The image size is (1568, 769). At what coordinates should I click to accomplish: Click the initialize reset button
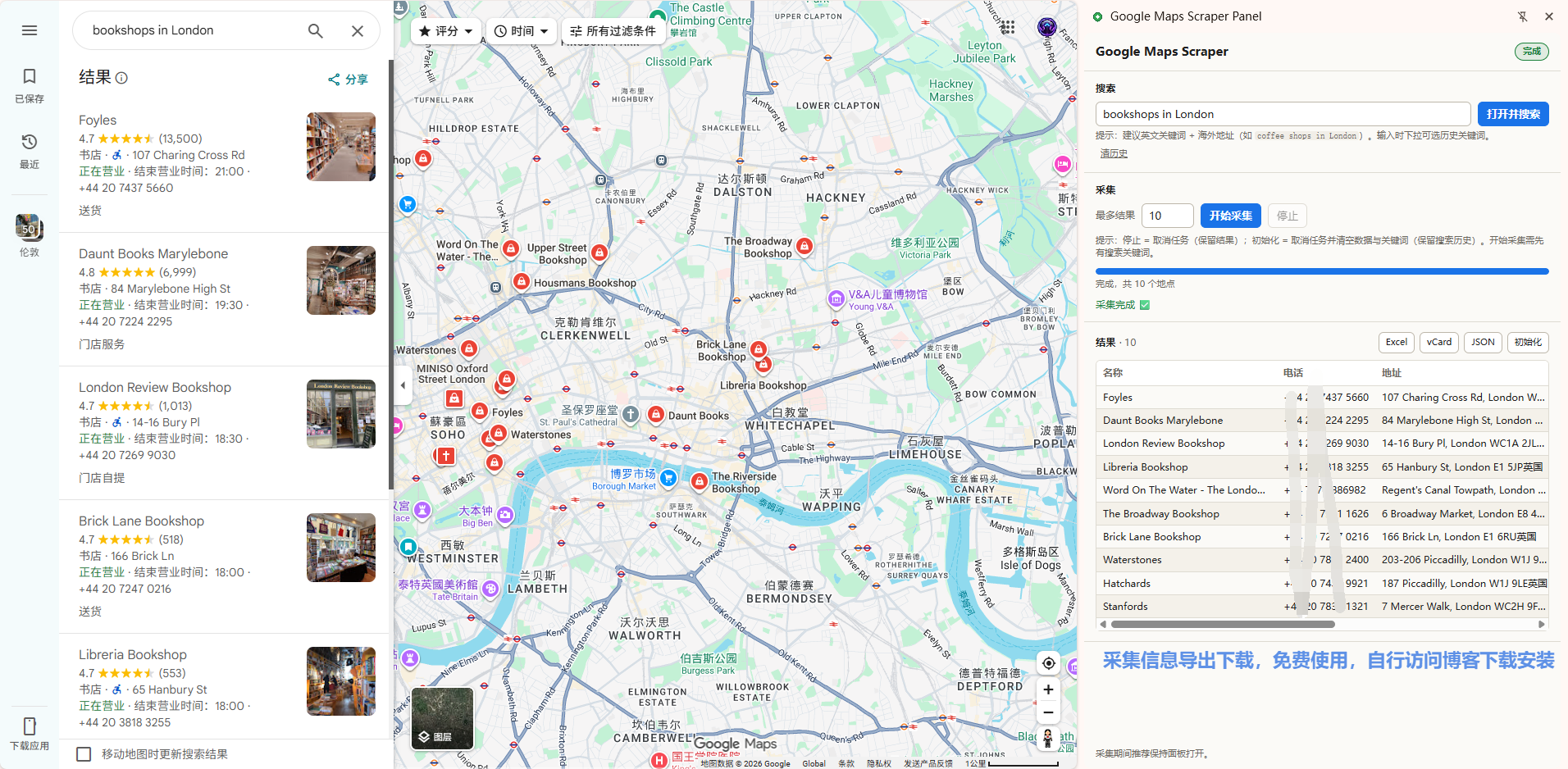(1528, 343)
